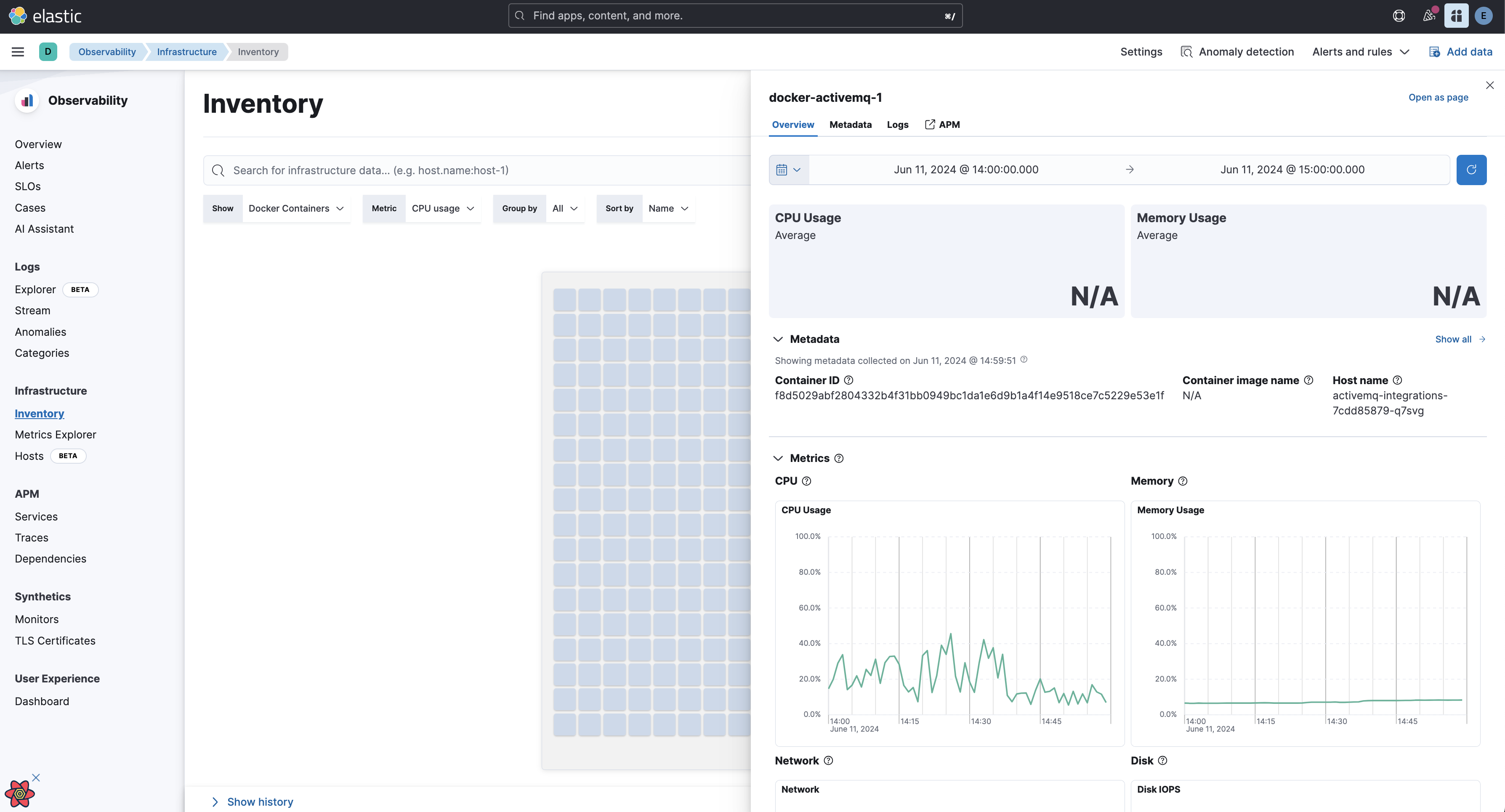Open the newsfeed celebration icon

click(x=1429, y=16)
